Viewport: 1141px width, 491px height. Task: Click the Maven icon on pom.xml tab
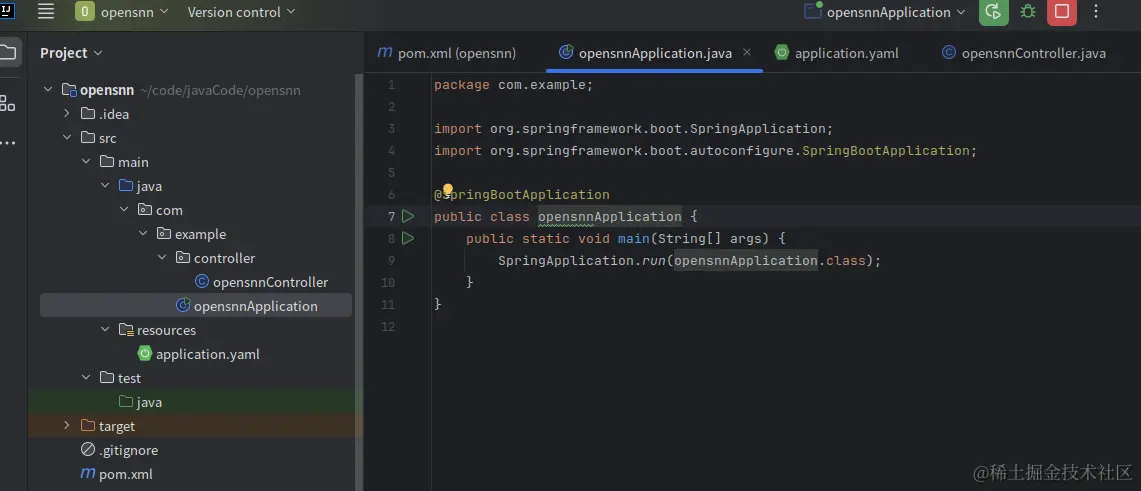pos(385,52)
